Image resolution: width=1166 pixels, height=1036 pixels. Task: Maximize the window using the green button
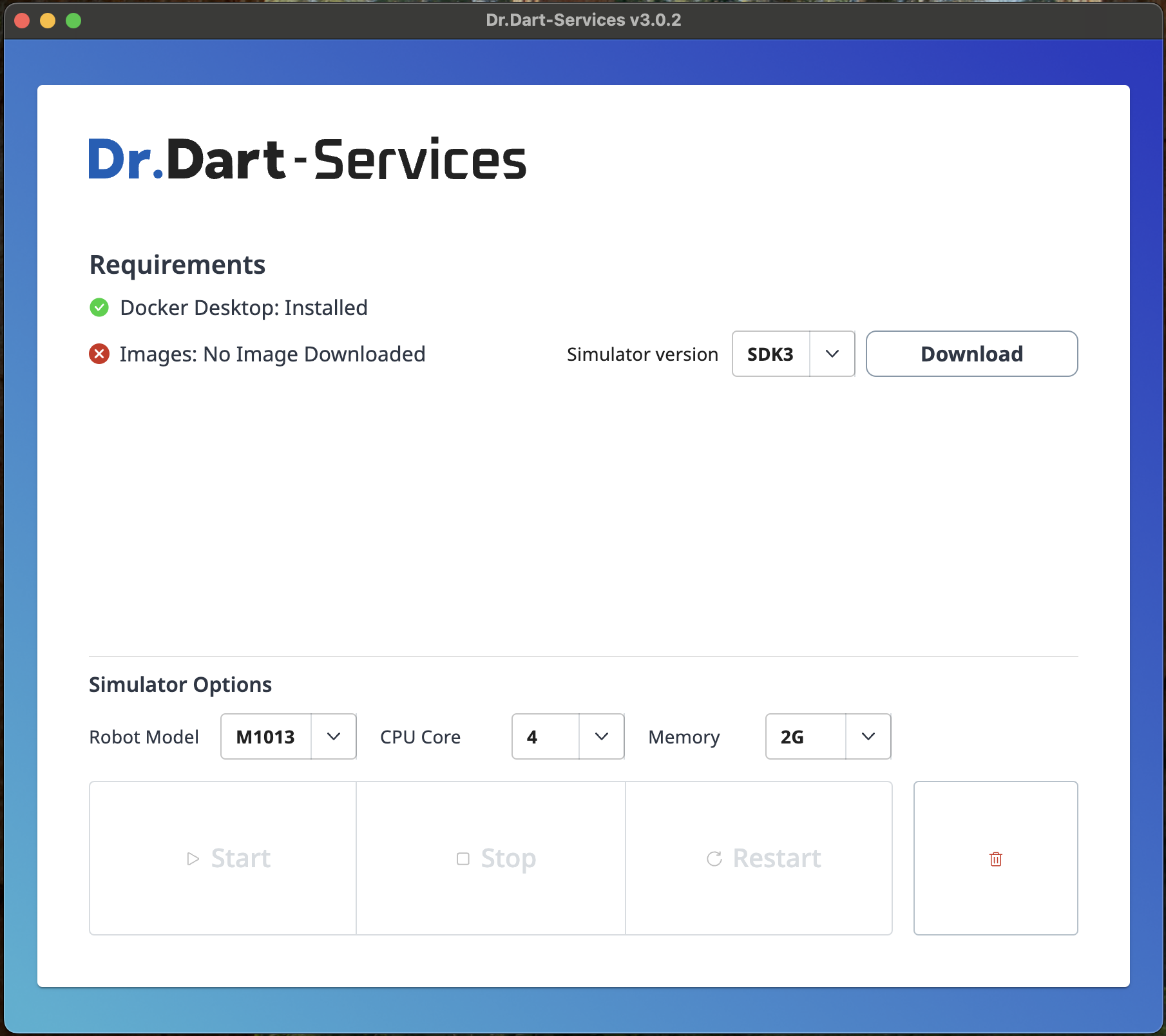pos(73,21)
